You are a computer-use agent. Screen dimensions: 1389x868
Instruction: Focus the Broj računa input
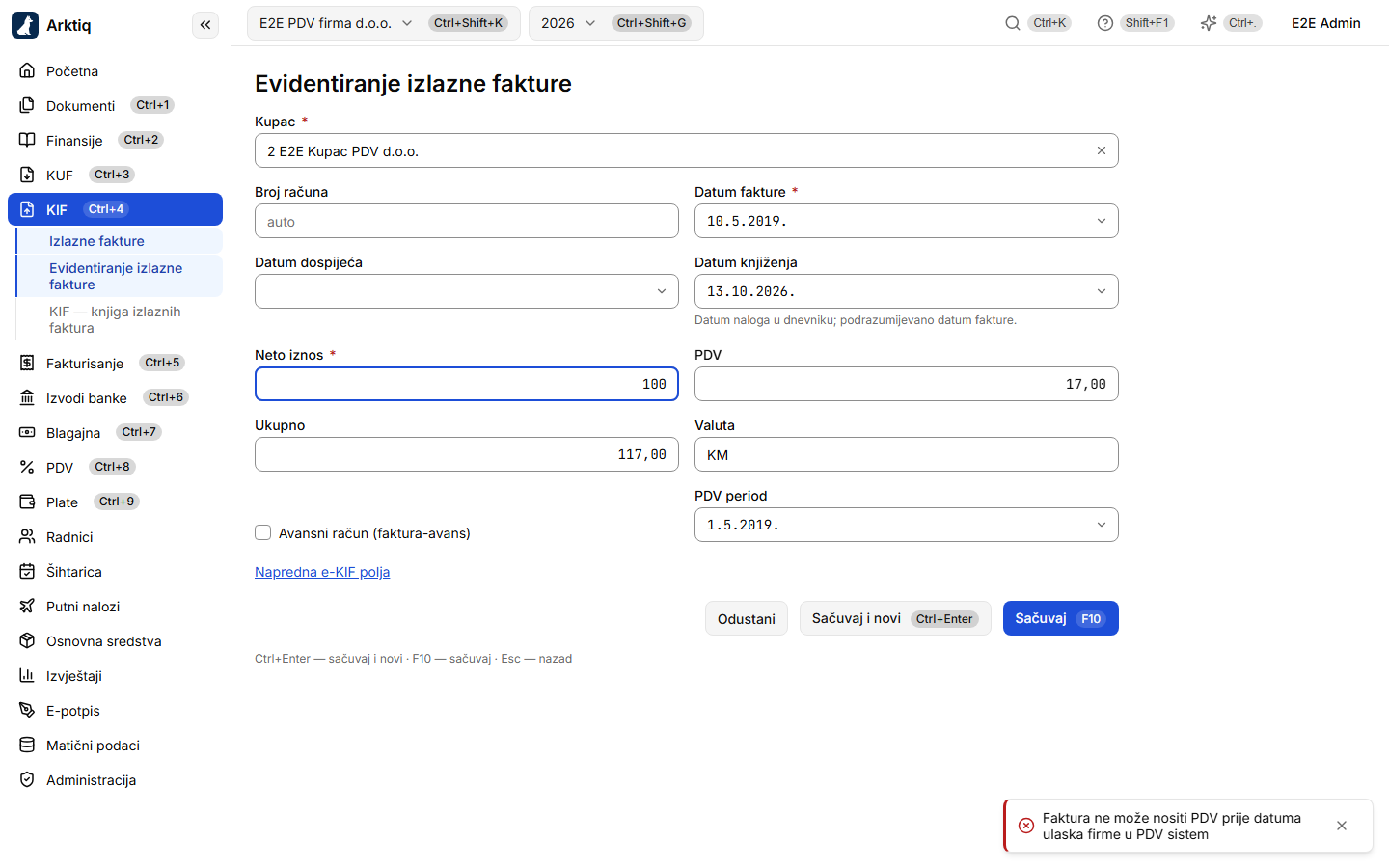click(x=467, y=221)
